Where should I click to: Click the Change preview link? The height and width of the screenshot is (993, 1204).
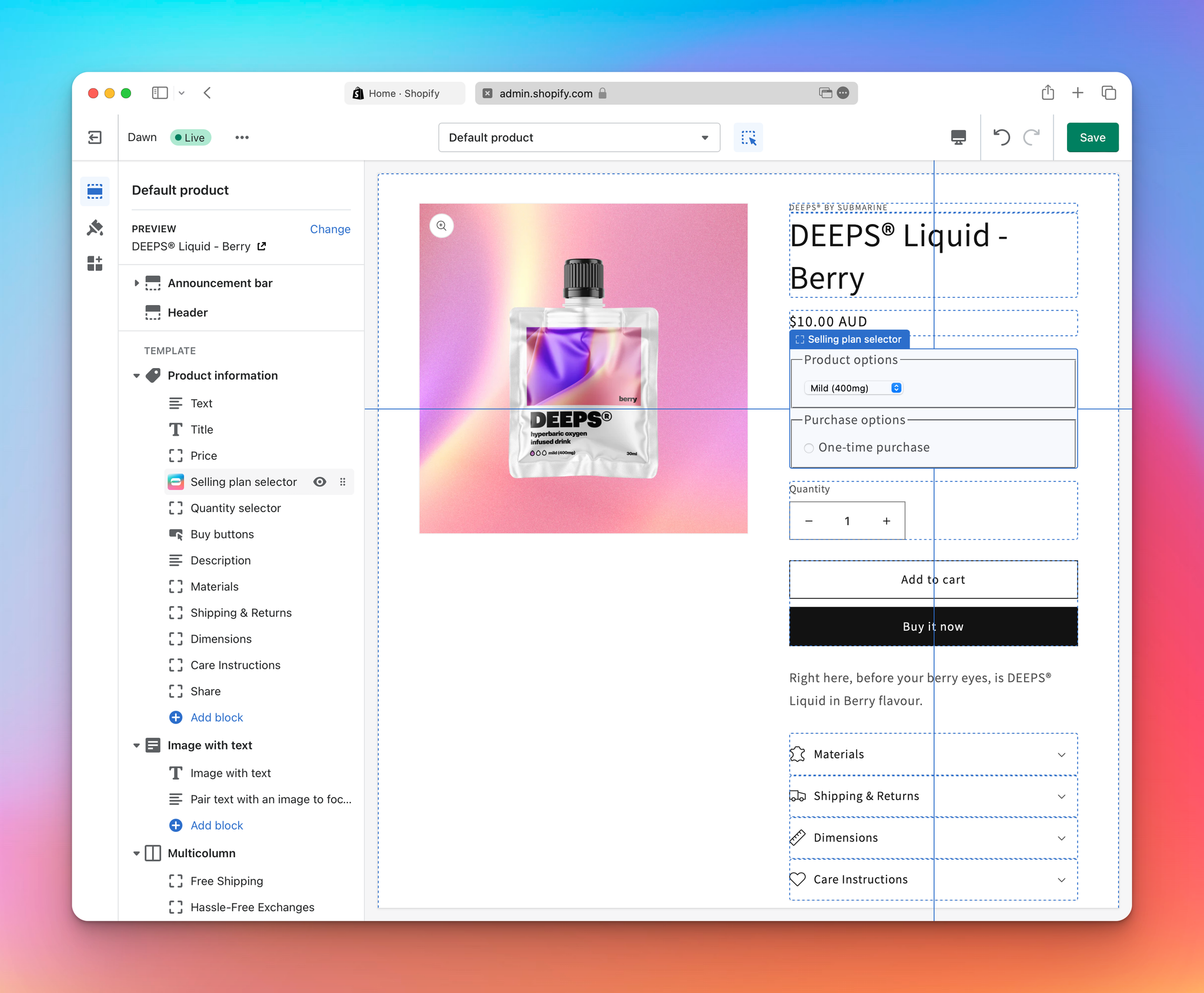[330, 229]
